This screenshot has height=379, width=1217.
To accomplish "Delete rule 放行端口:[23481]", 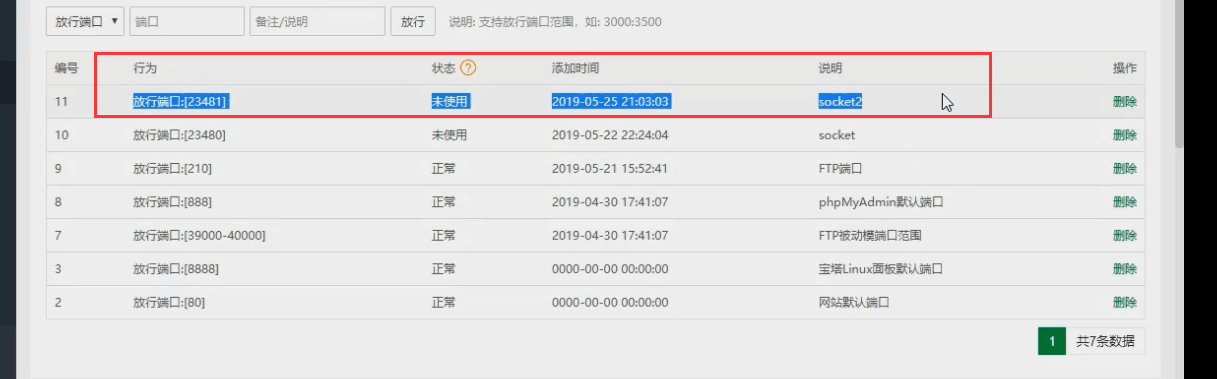I will 1124,101.
